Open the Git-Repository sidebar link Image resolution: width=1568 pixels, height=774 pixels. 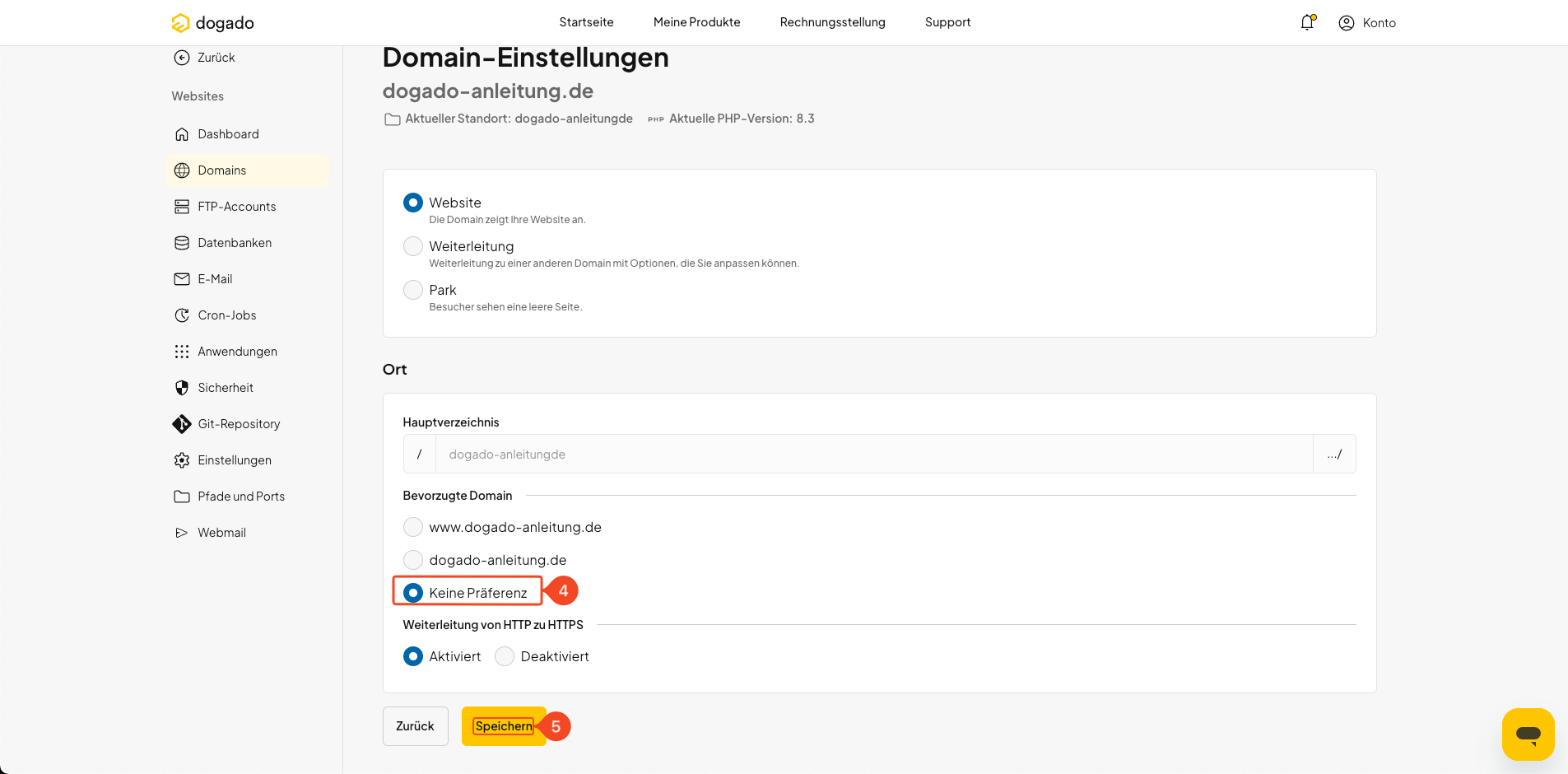coord(247,424)
